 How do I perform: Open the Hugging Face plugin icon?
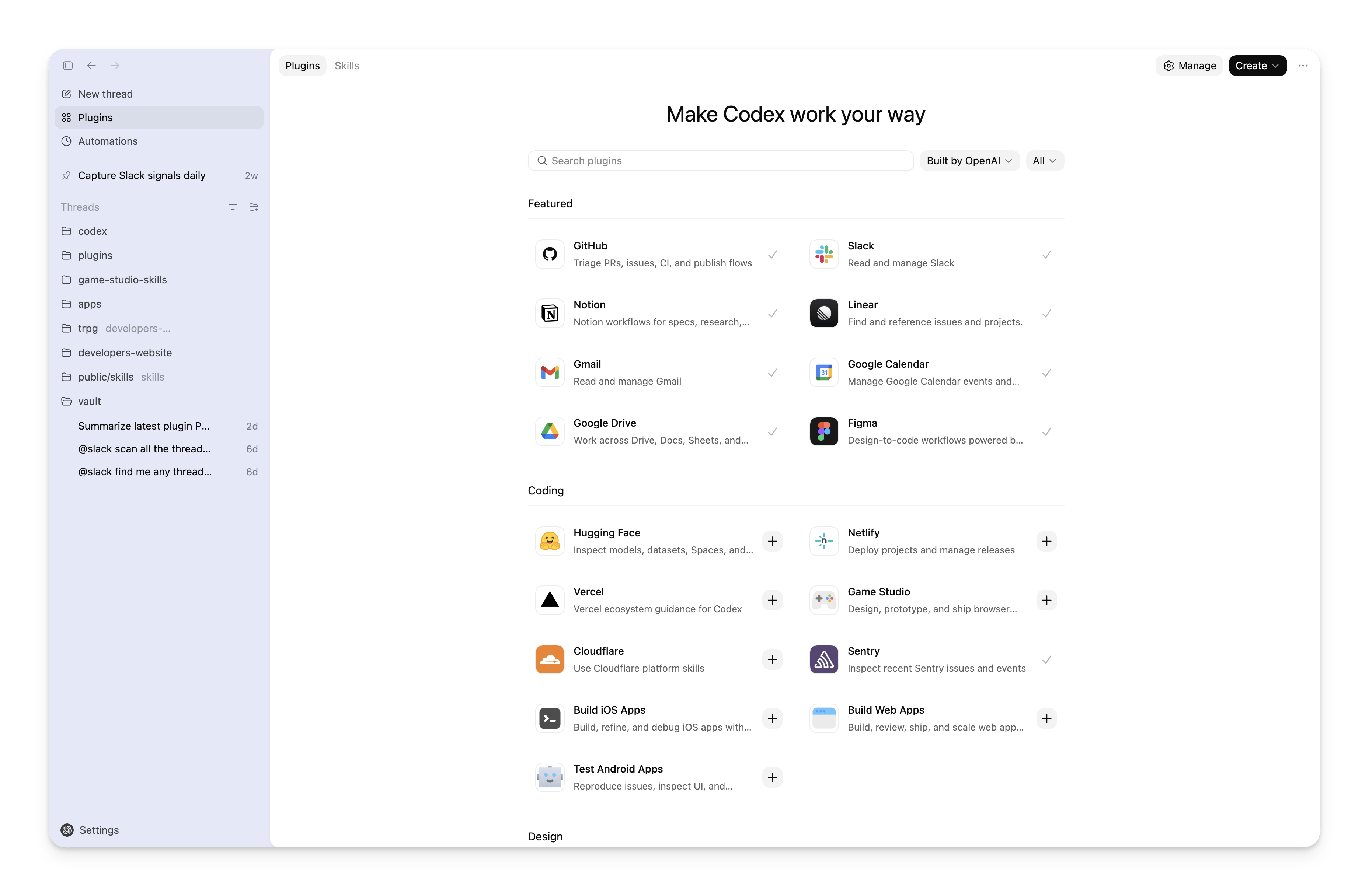click(549, 541)
